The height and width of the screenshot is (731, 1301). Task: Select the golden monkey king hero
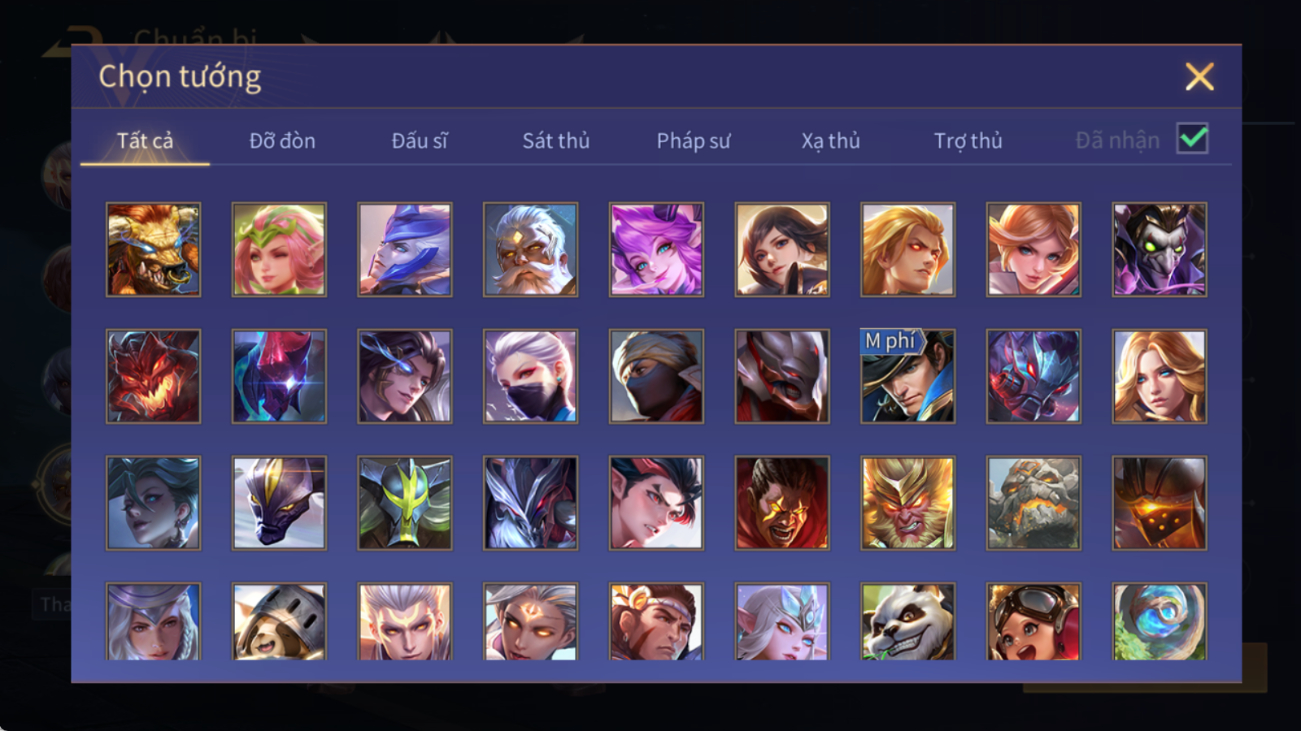908,503
